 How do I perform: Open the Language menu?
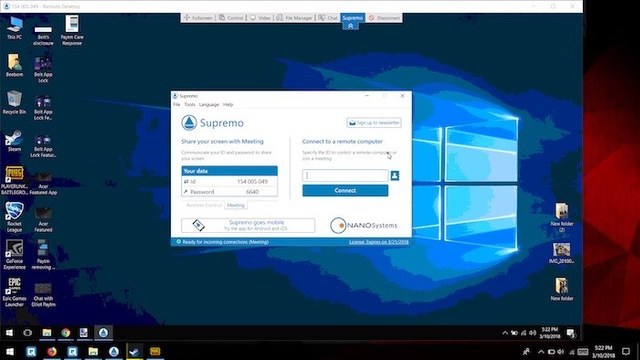pos(209,104)
